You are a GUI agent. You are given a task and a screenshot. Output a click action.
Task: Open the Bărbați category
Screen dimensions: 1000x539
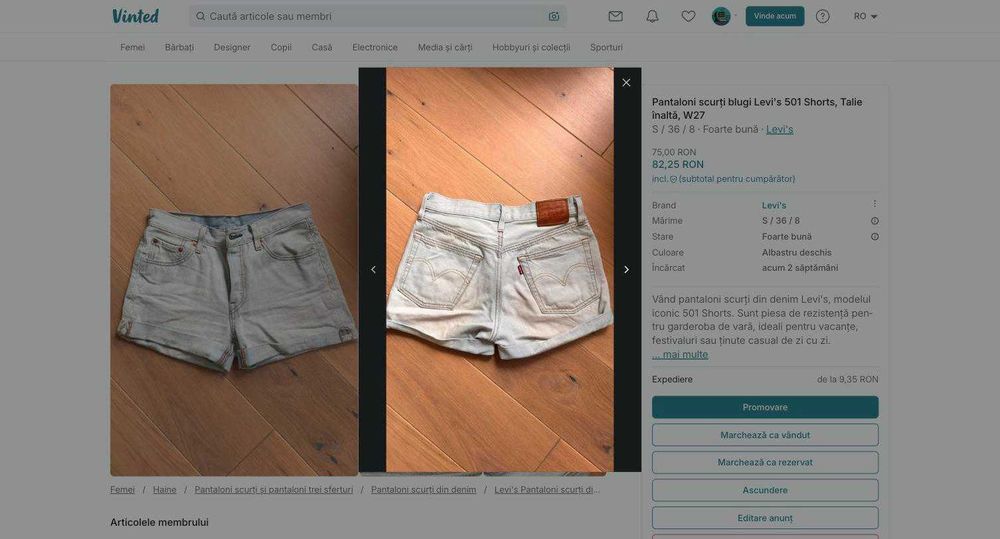pyautogui.click(x=179, y=47)
